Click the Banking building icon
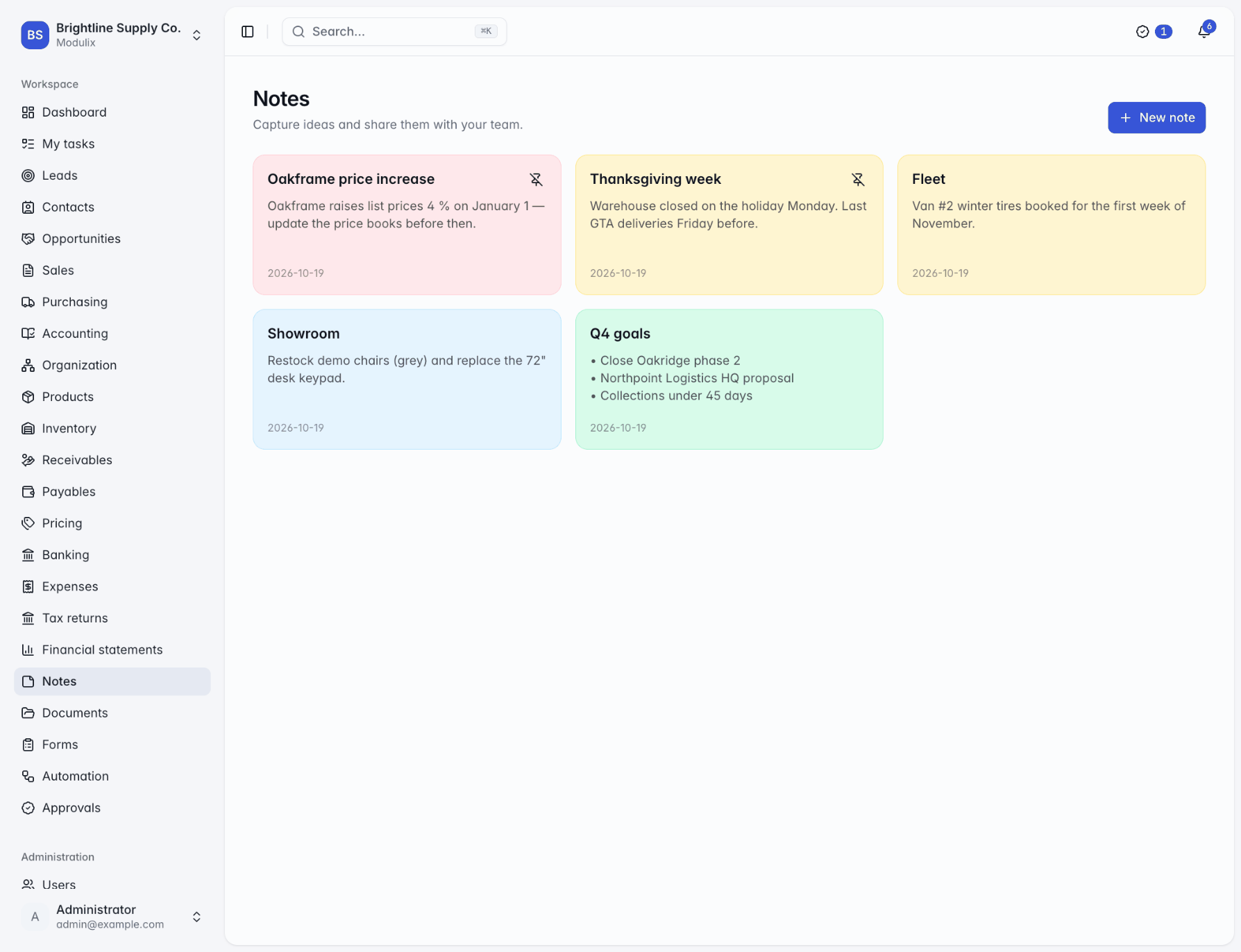 point(28,555)
